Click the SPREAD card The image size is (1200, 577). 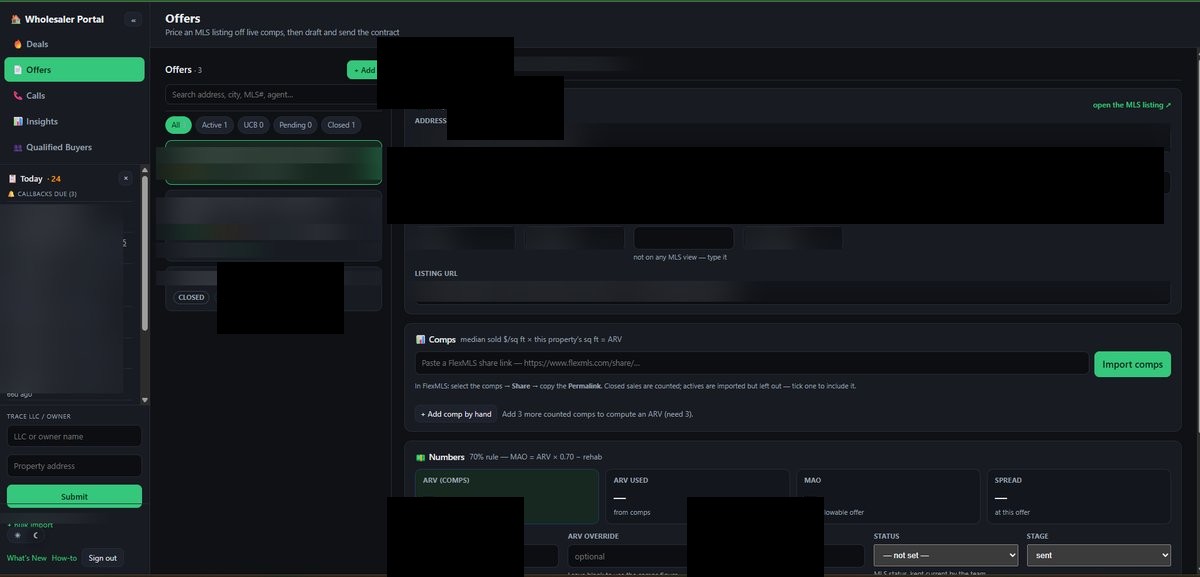click(x=1079, y=496)
